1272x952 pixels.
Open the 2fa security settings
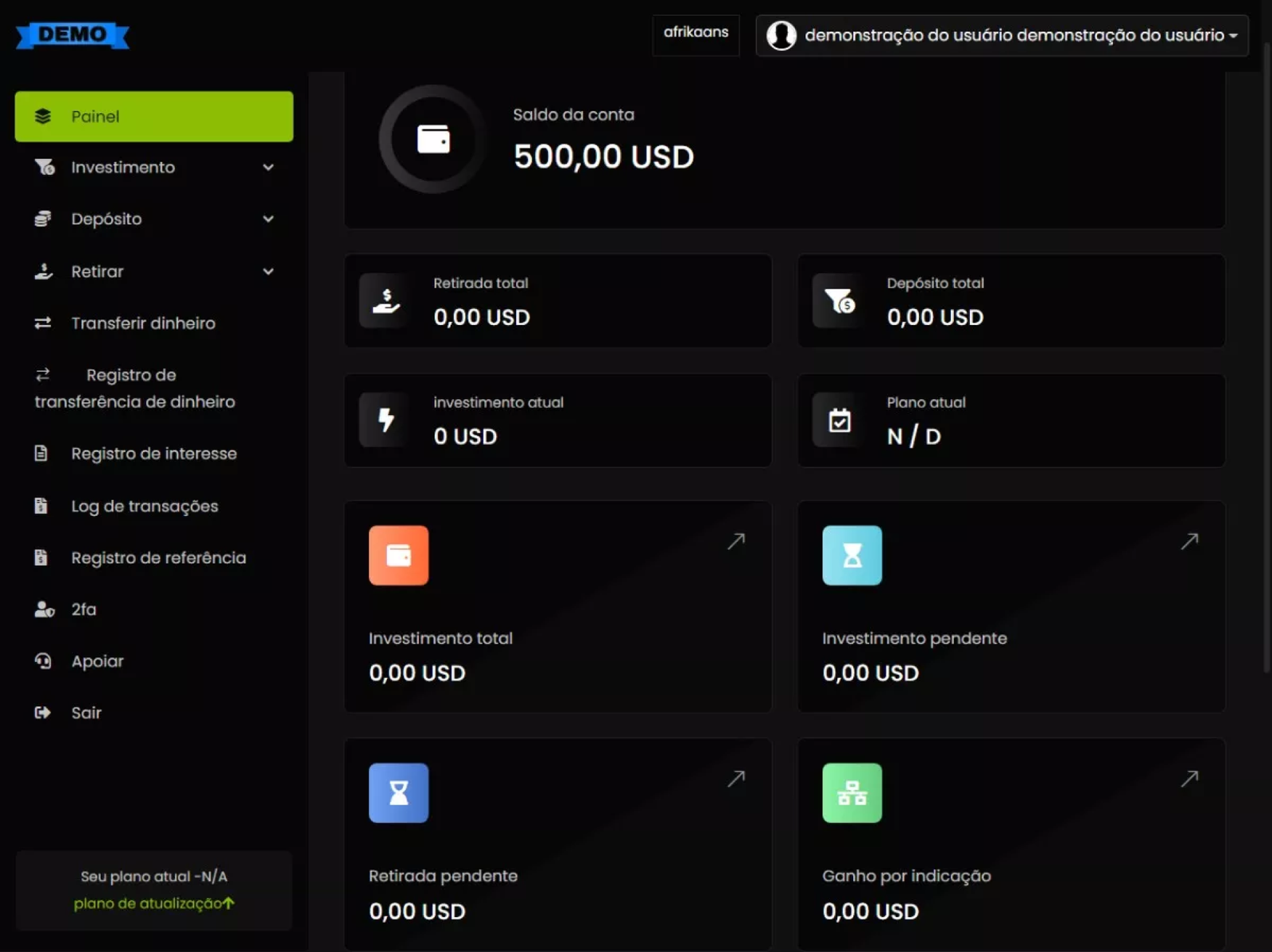tap(83, 610)
